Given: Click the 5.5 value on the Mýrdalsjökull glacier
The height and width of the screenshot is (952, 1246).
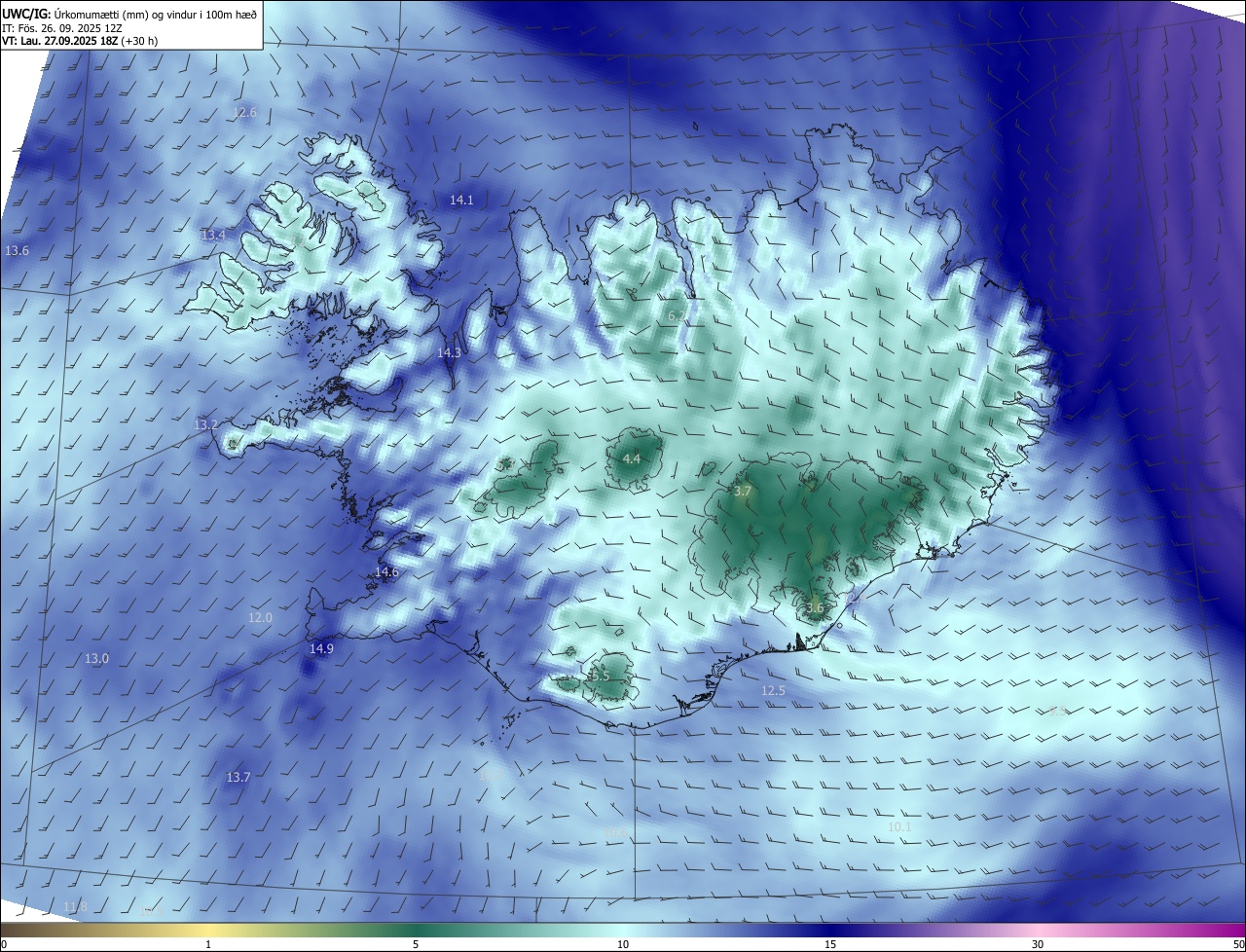Looking at the screenshot, I should (601, 675).
